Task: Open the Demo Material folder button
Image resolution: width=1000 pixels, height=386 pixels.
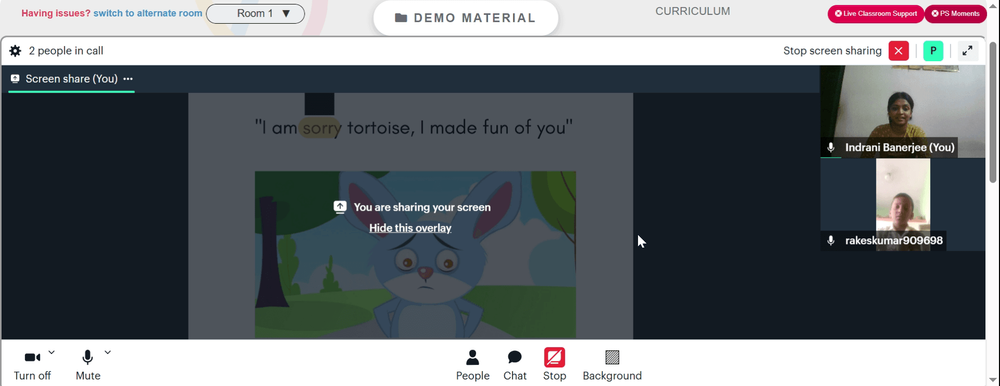Action: tap(466, 18)
